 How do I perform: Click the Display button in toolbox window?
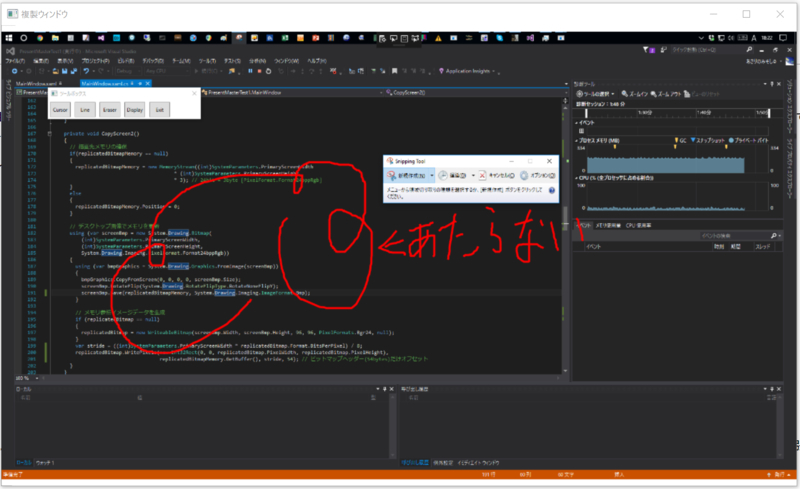[135, 110]
